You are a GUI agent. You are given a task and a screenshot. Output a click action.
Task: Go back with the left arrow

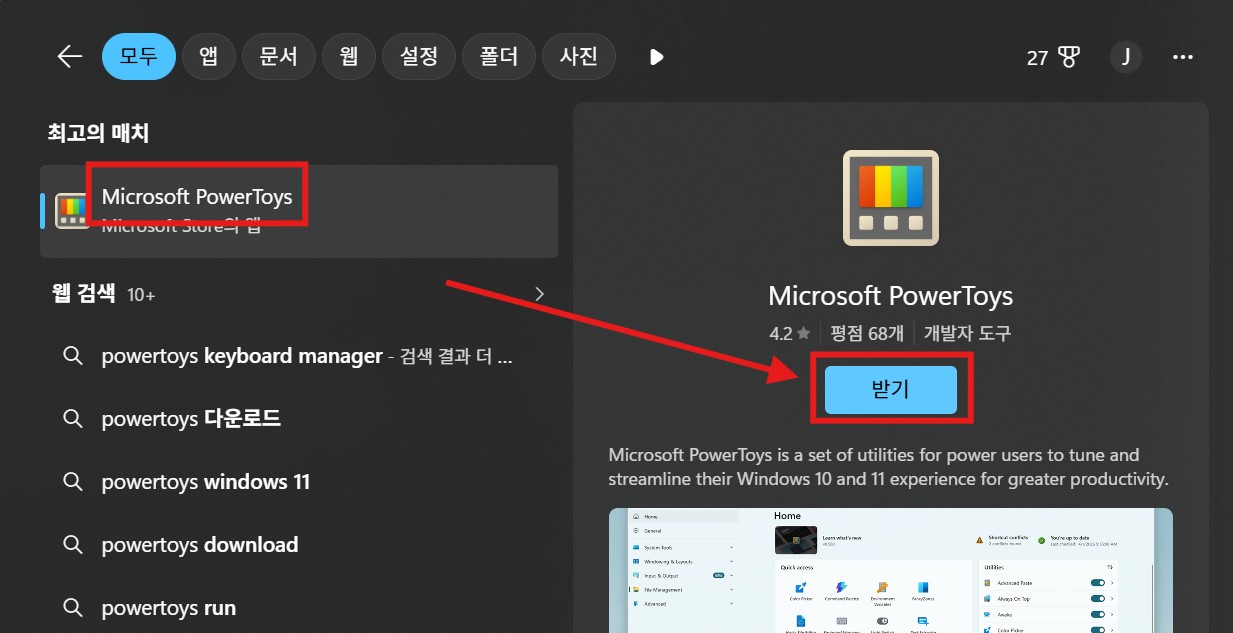(69, 57)
